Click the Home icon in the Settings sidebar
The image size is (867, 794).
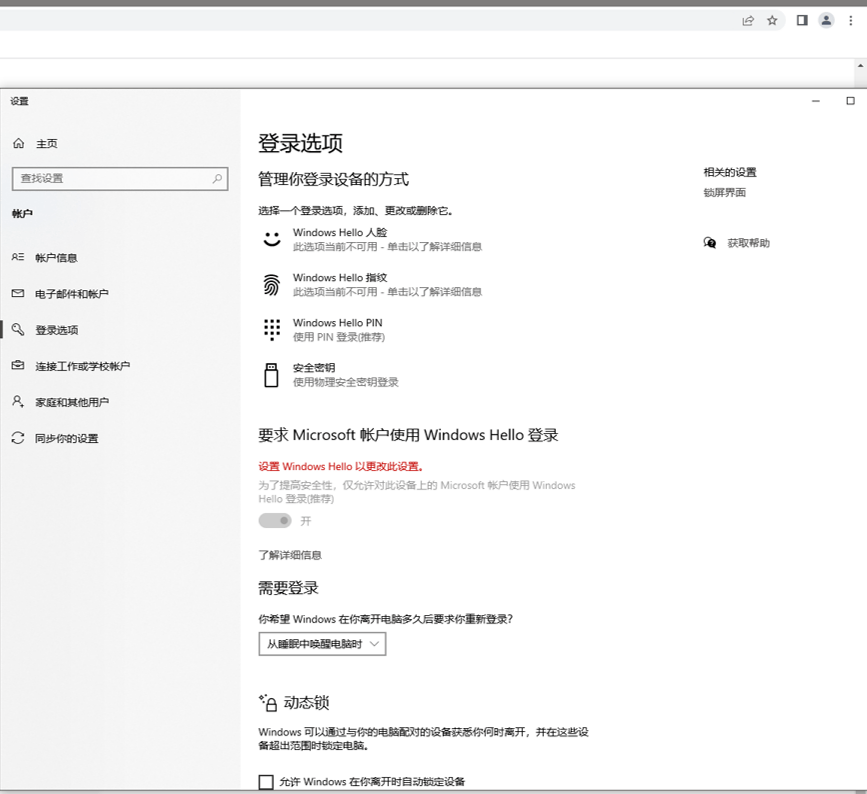tap(18, 143)
